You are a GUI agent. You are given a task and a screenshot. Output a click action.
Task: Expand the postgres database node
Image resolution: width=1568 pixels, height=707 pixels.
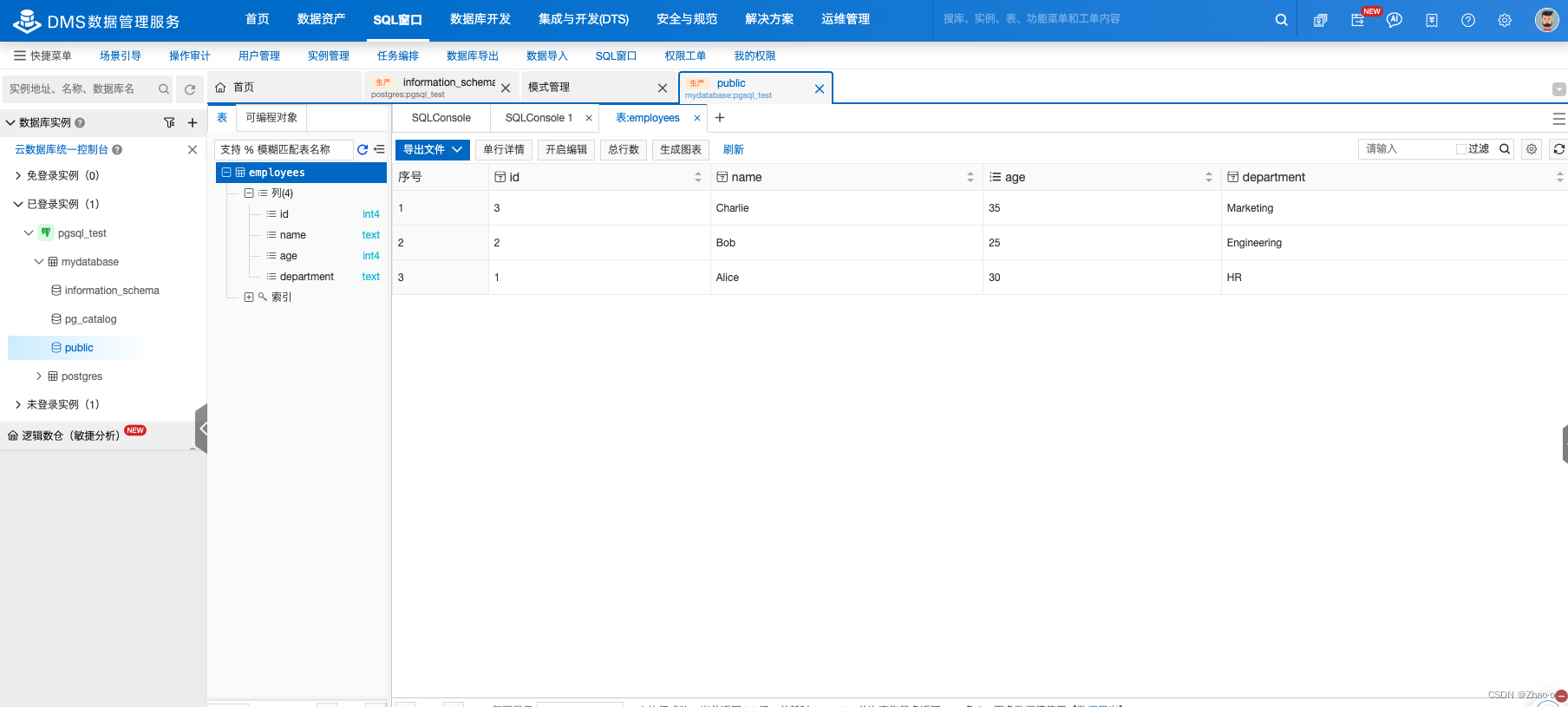pyautogui.click(x=39, y=376)
